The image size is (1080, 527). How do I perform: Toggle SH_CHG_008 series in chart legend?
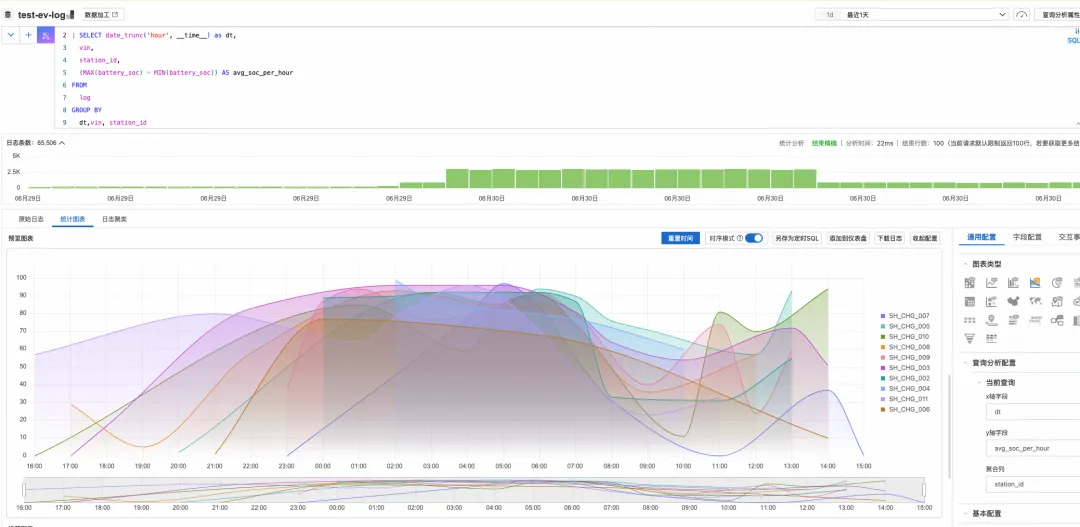pyautogui.click(x=905, y=347)
